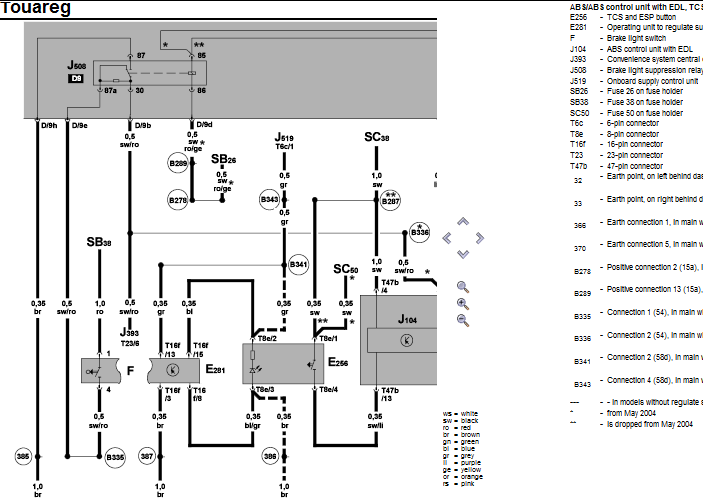Select the legend row '16-pin connector'
Viewport: 703px width, 499px height.
[616, 144]
